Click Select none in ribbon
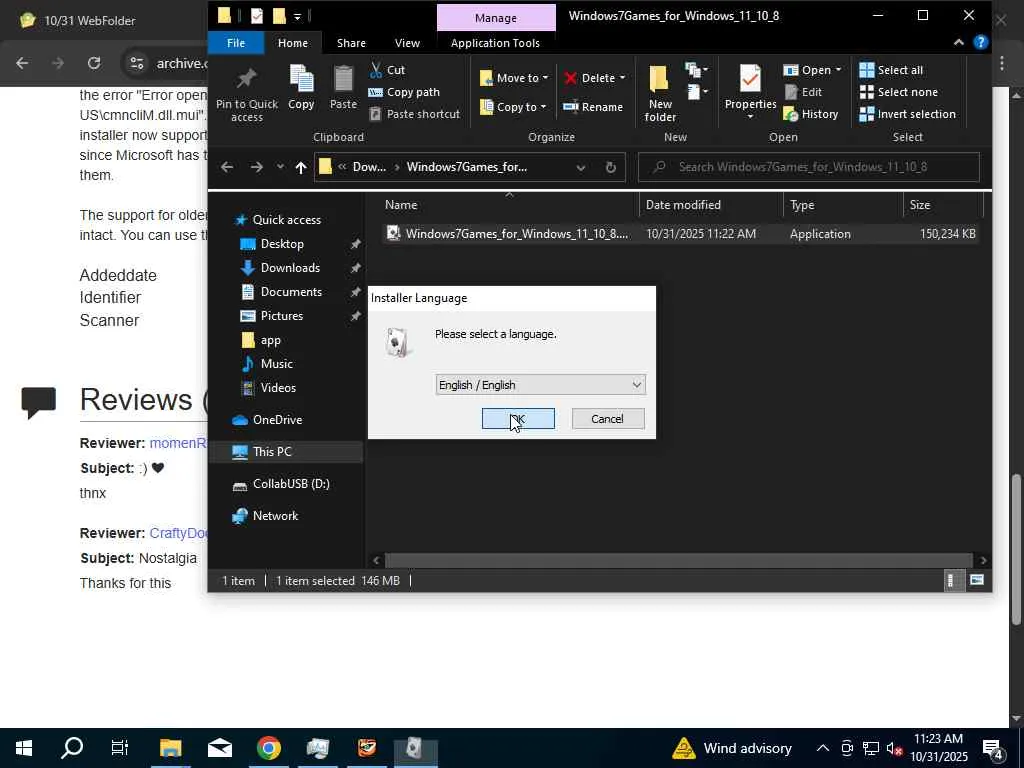 click(x=898, y=92)
